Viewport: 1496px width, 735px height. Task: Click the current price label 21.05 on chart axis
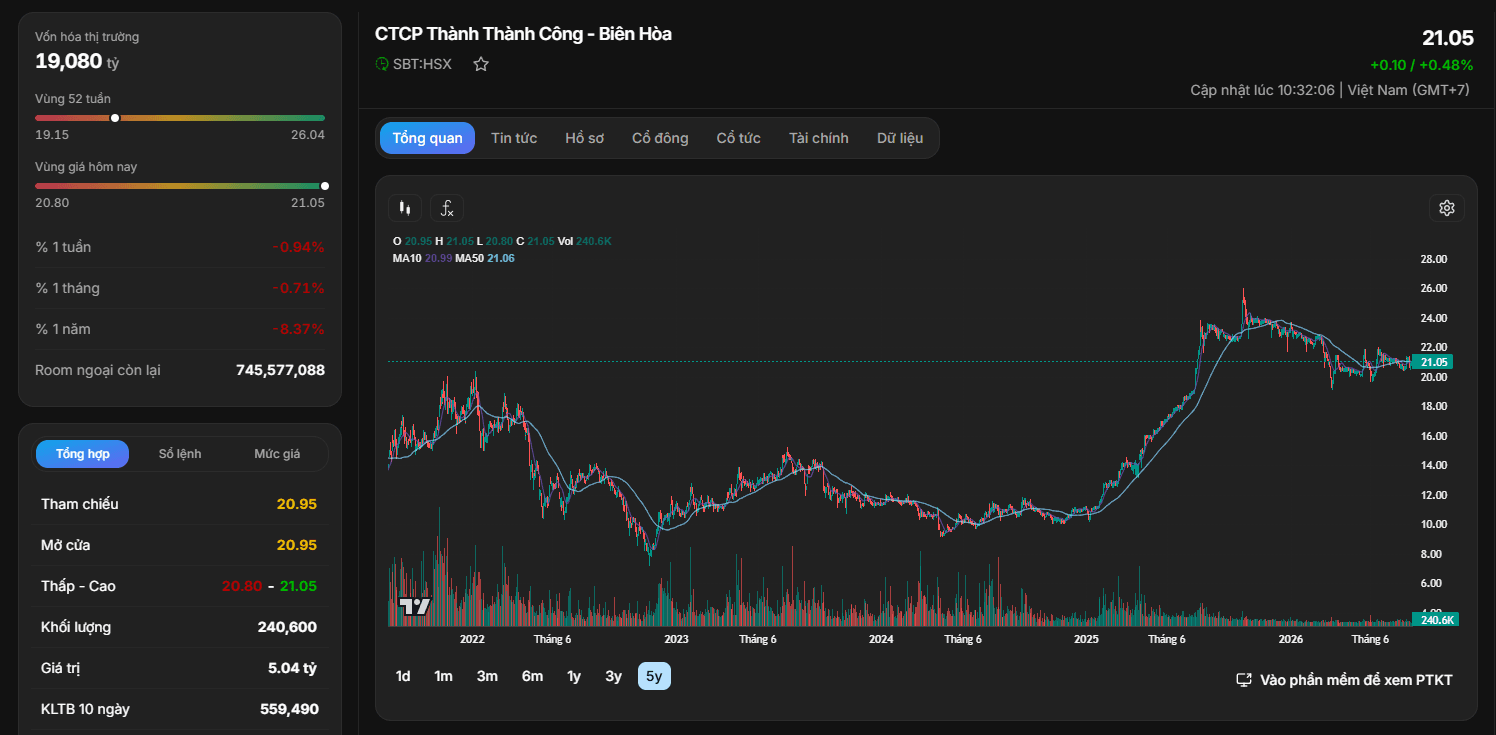(1434, 362)
